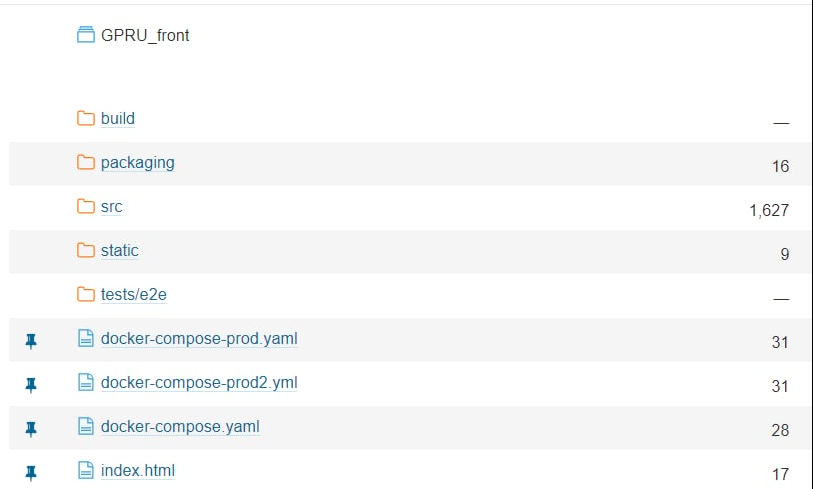Open the packaging folder link
The image size is (813, 489).
point(137,163)
